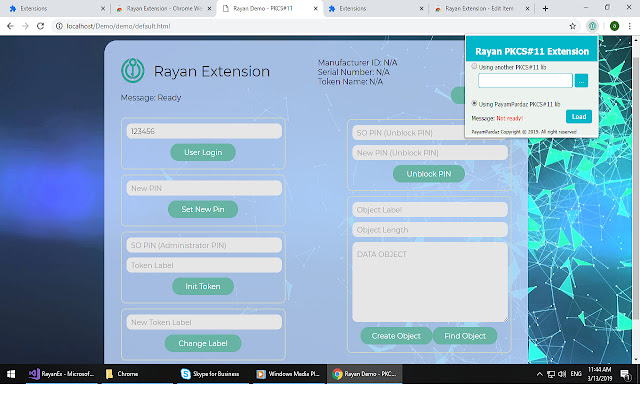The width and height of the screenshot is (640, 400).
Task: Click the Change Label button
Action: 203,343
